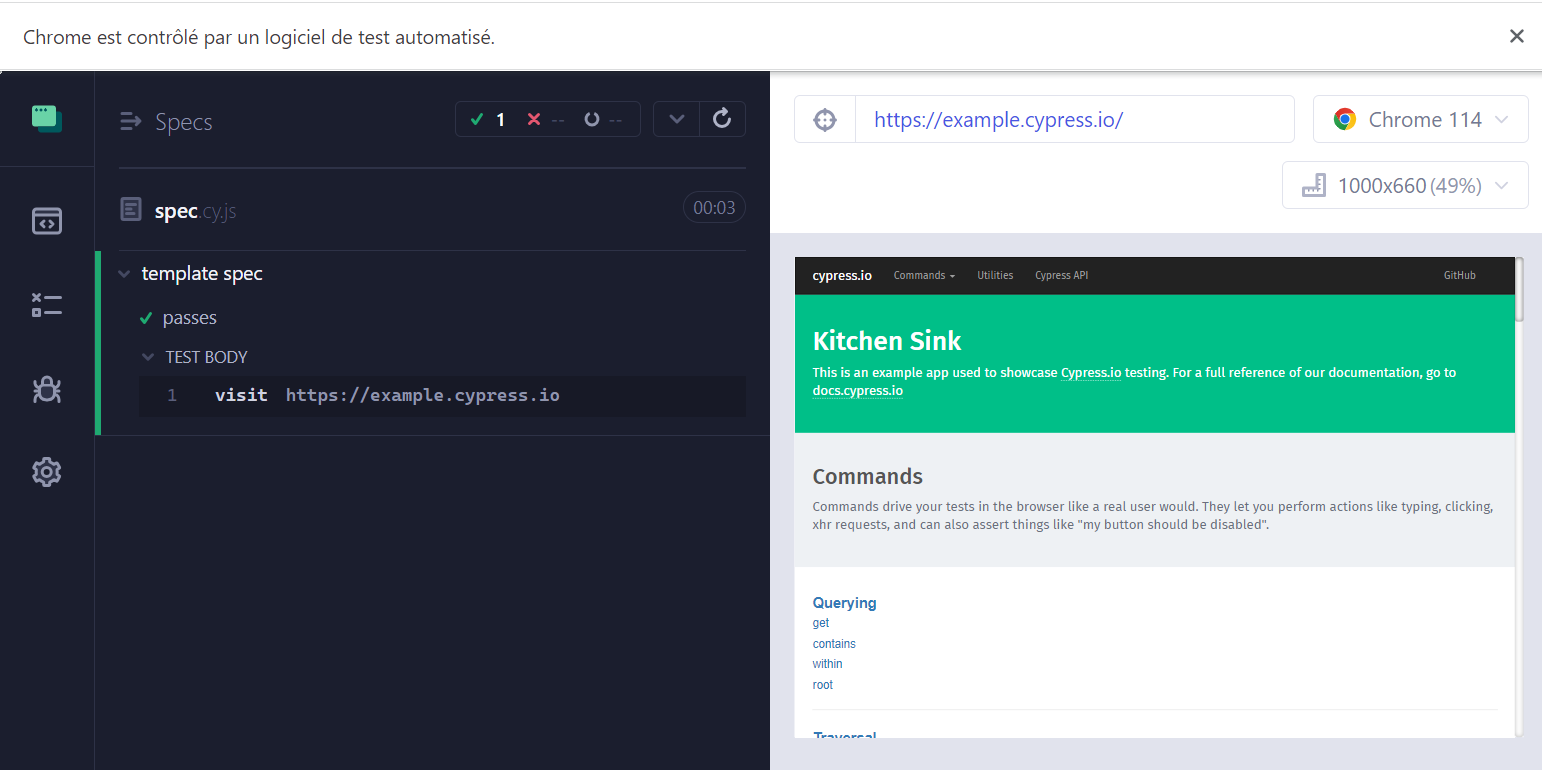Click the Specs heading text
The width and height of the screenshot is (1542, 770).
184,122
